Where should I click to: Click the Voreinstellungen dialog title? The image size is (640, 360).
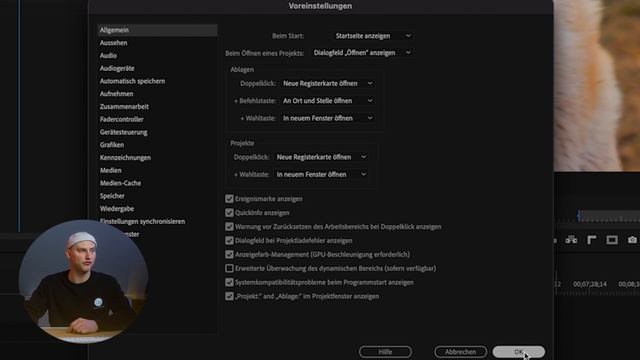tap(320, 6)
